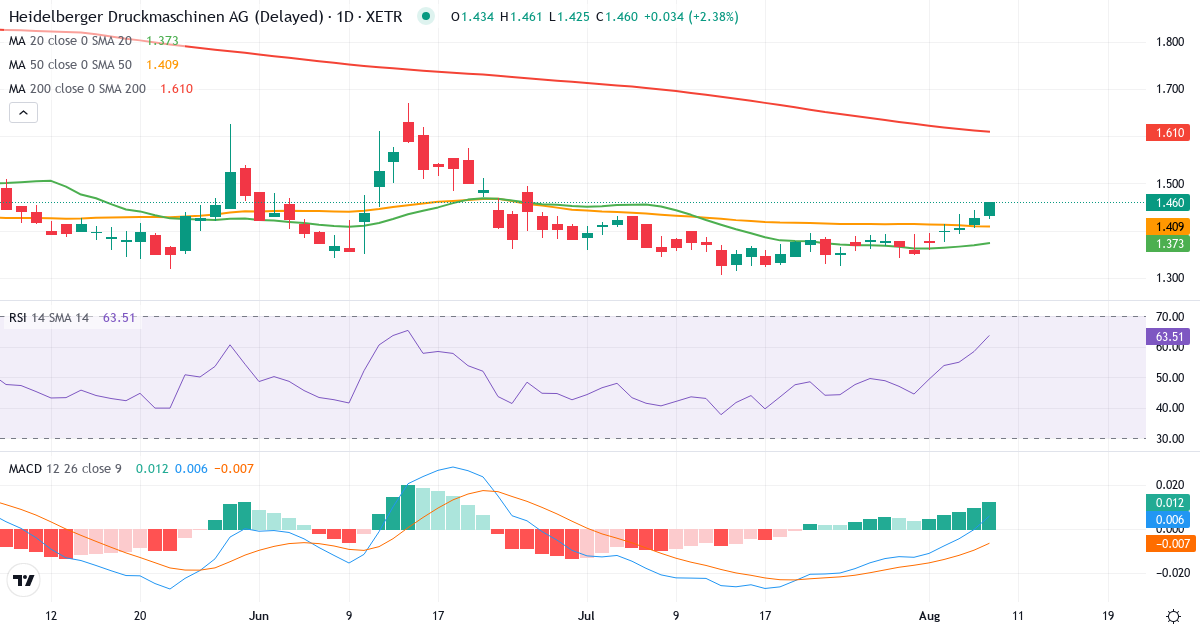The width and height of the screenshot is (1200, 630).
Task: Click the +0.034 (+2.38%) change value
Action: coord(691,17)
